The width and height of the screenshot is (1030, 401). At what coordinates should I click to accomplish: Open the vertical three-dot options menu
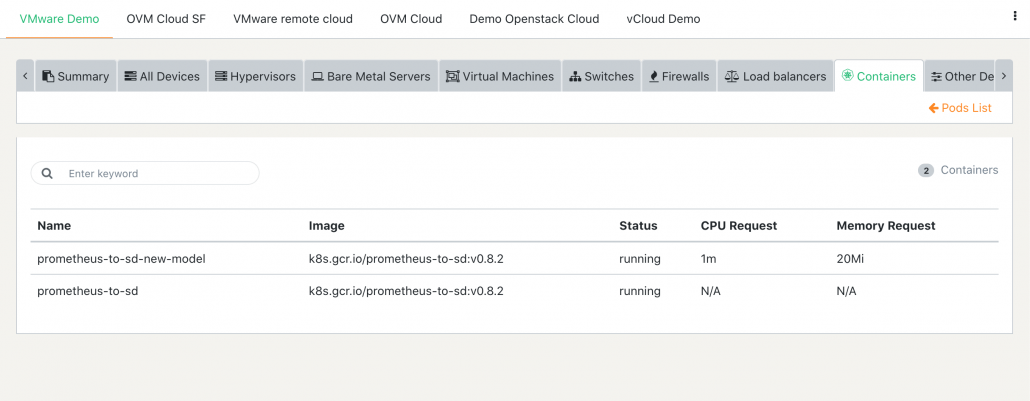(x=1015, y=17)
